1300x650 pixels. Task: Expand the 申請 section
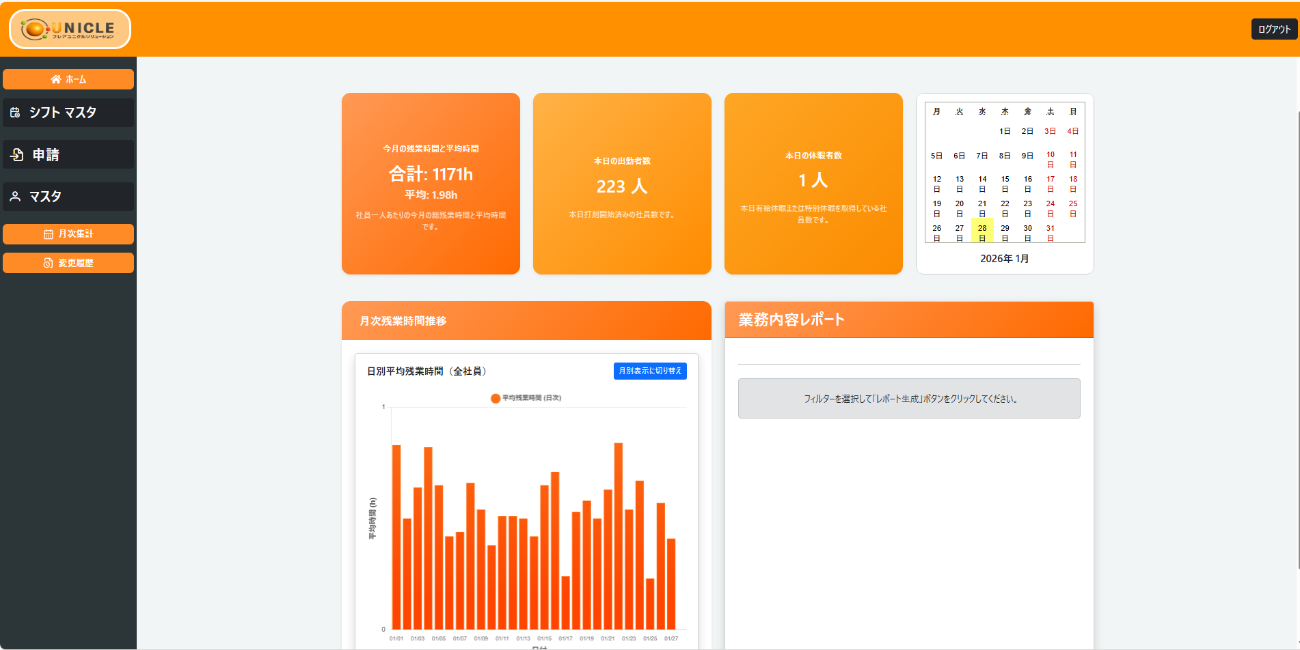68,154
